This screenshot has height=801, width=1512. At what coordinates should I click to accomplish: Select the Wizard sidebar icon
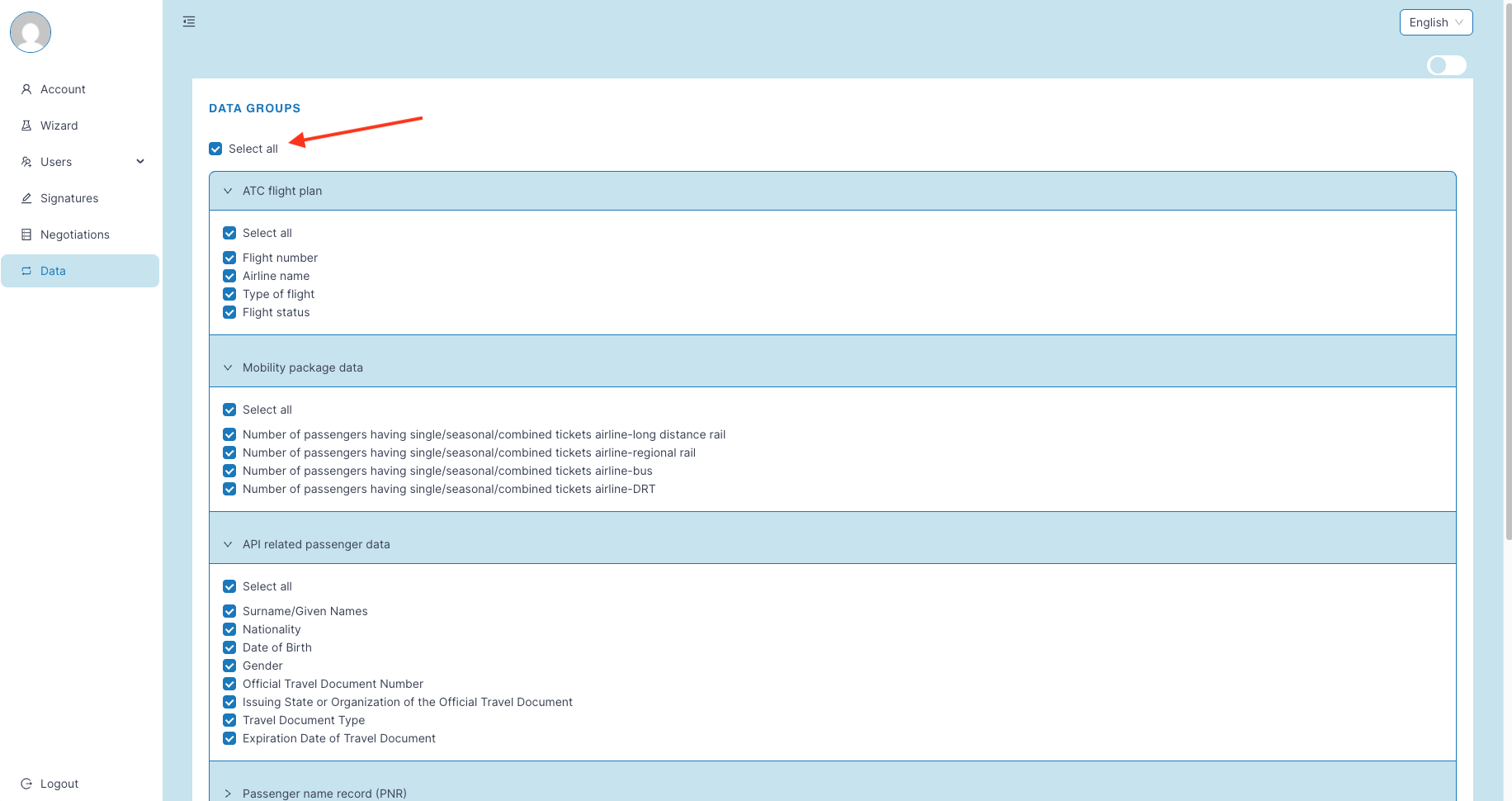(x=26, y=125)
